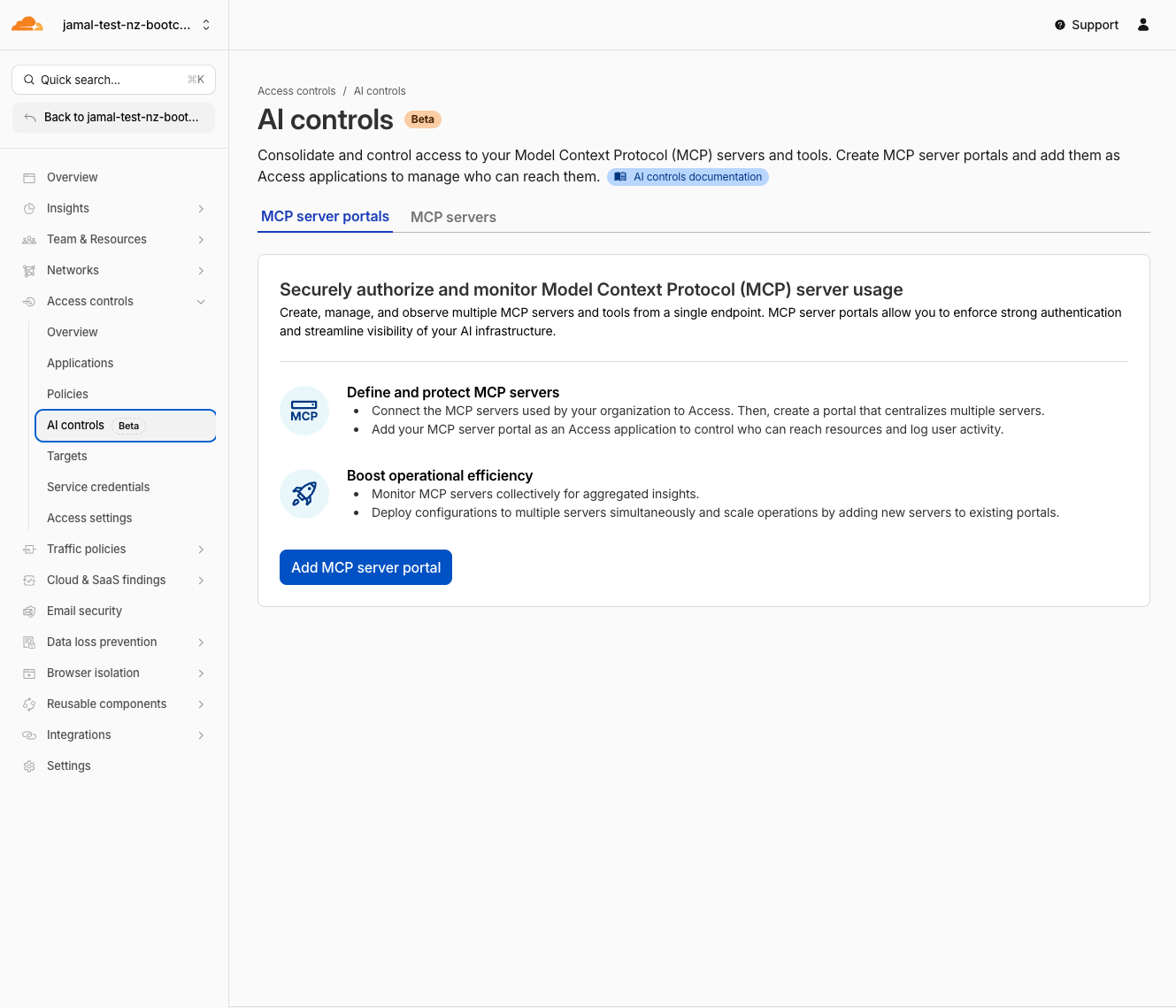The height and width of the screenshot is (1008, 1176).
Task: Expand the Reusable components chevron
Action: click(x=201, y=704)
